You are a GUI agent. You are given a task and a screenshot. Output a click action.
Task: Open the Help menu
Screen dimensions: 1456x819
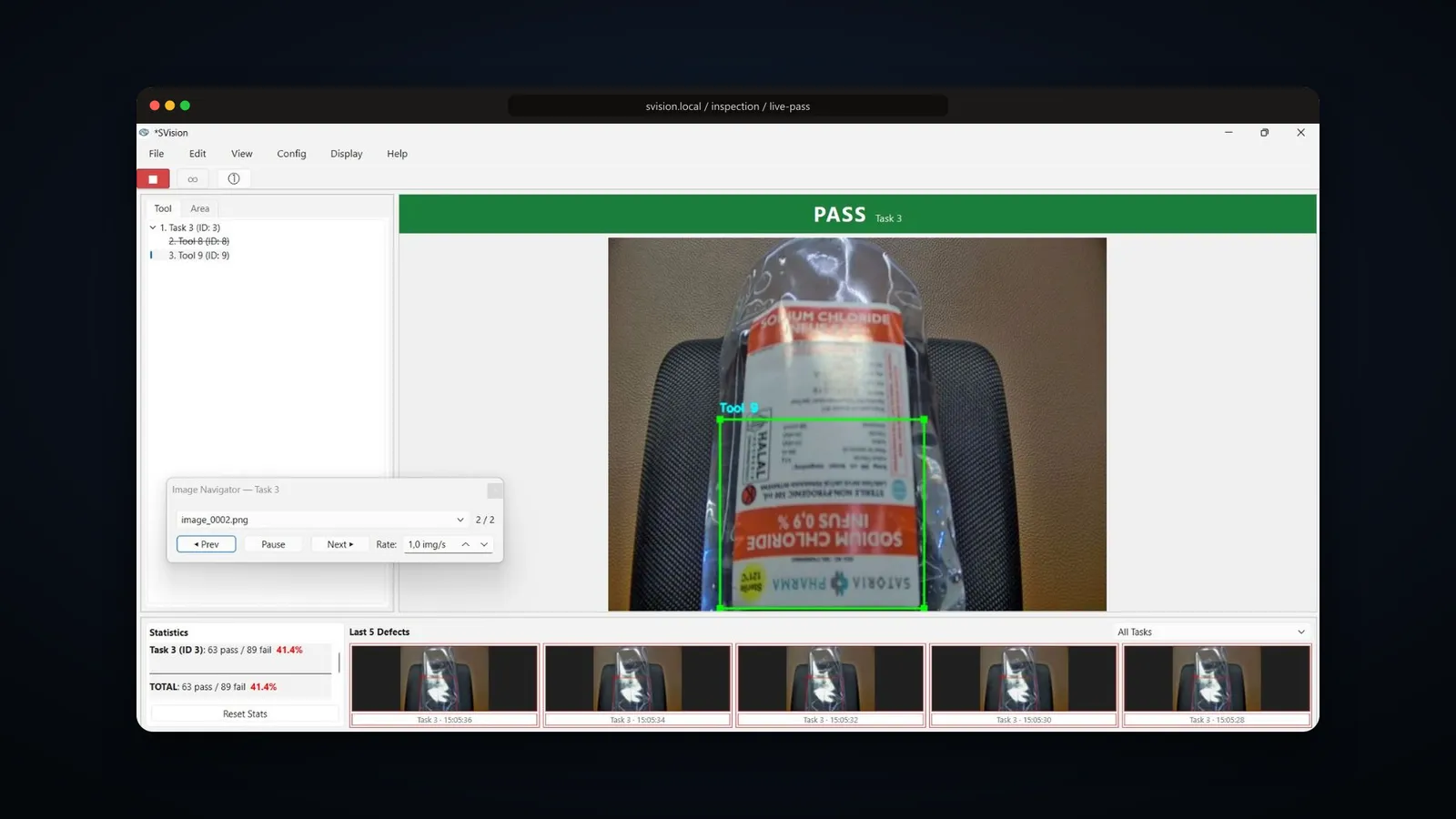click(x=397, y=154)
